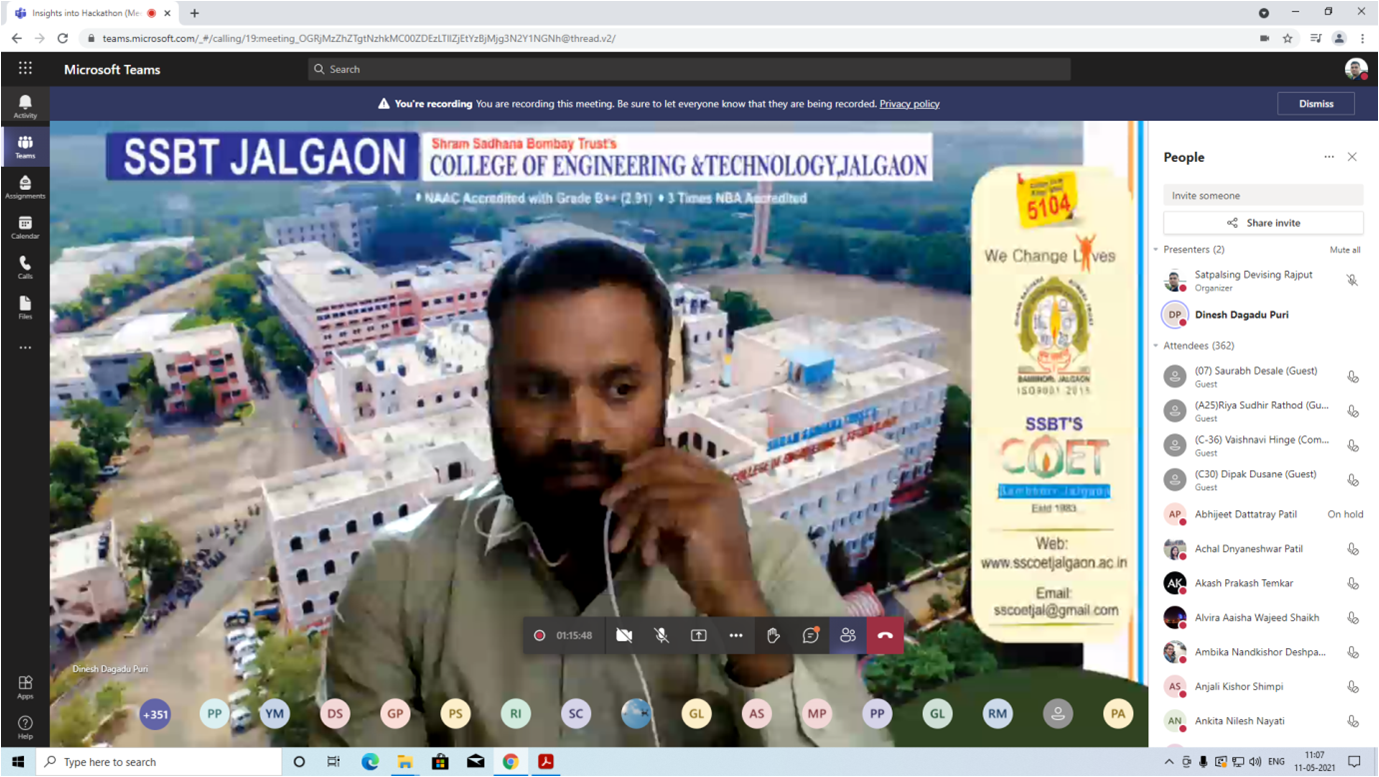Click the YM participant avatar

tap(275, 714)
